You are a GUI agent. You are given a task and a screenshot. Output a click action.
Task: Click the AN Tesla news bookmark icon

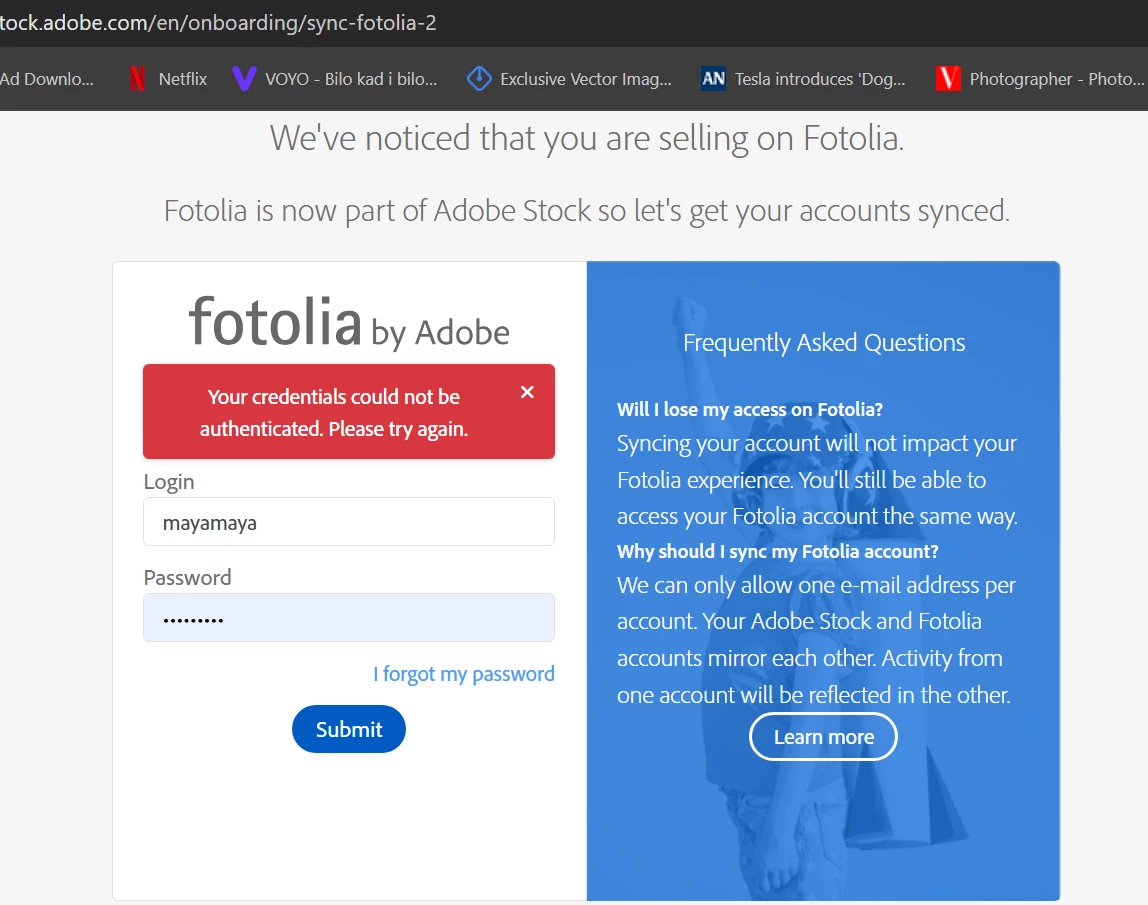(x=713, y=78)
